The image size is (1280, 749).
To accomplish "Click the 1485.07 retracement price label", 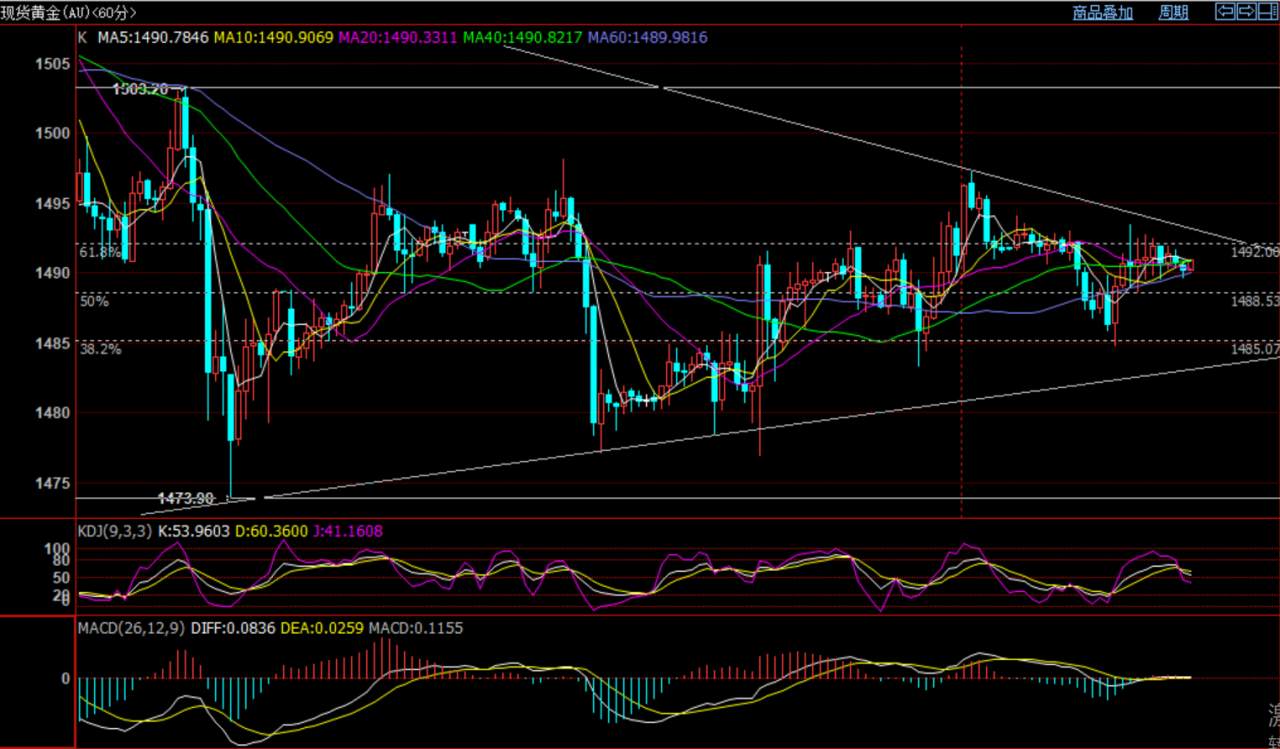I will click(1255, 349).
